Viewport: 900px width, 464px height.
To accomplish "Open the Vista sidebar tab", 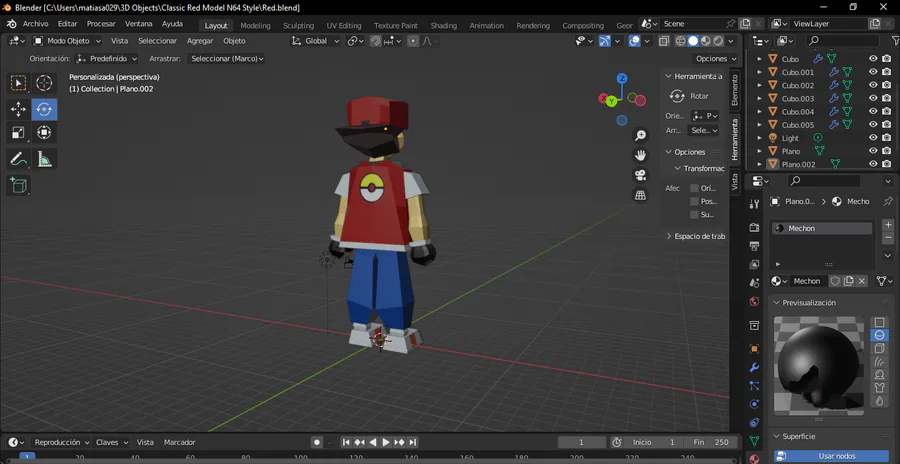I will pos(734,182).
